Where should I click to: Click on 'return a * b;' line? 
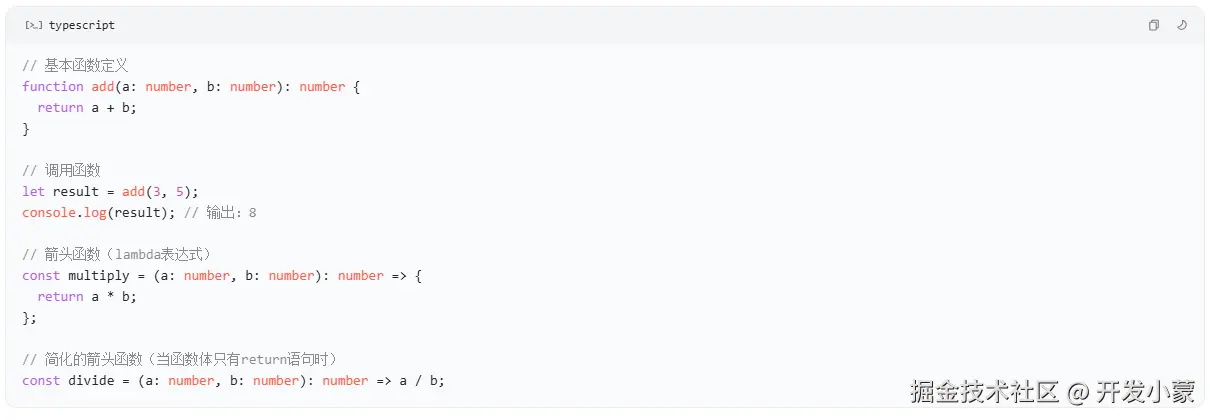(86, 297)
